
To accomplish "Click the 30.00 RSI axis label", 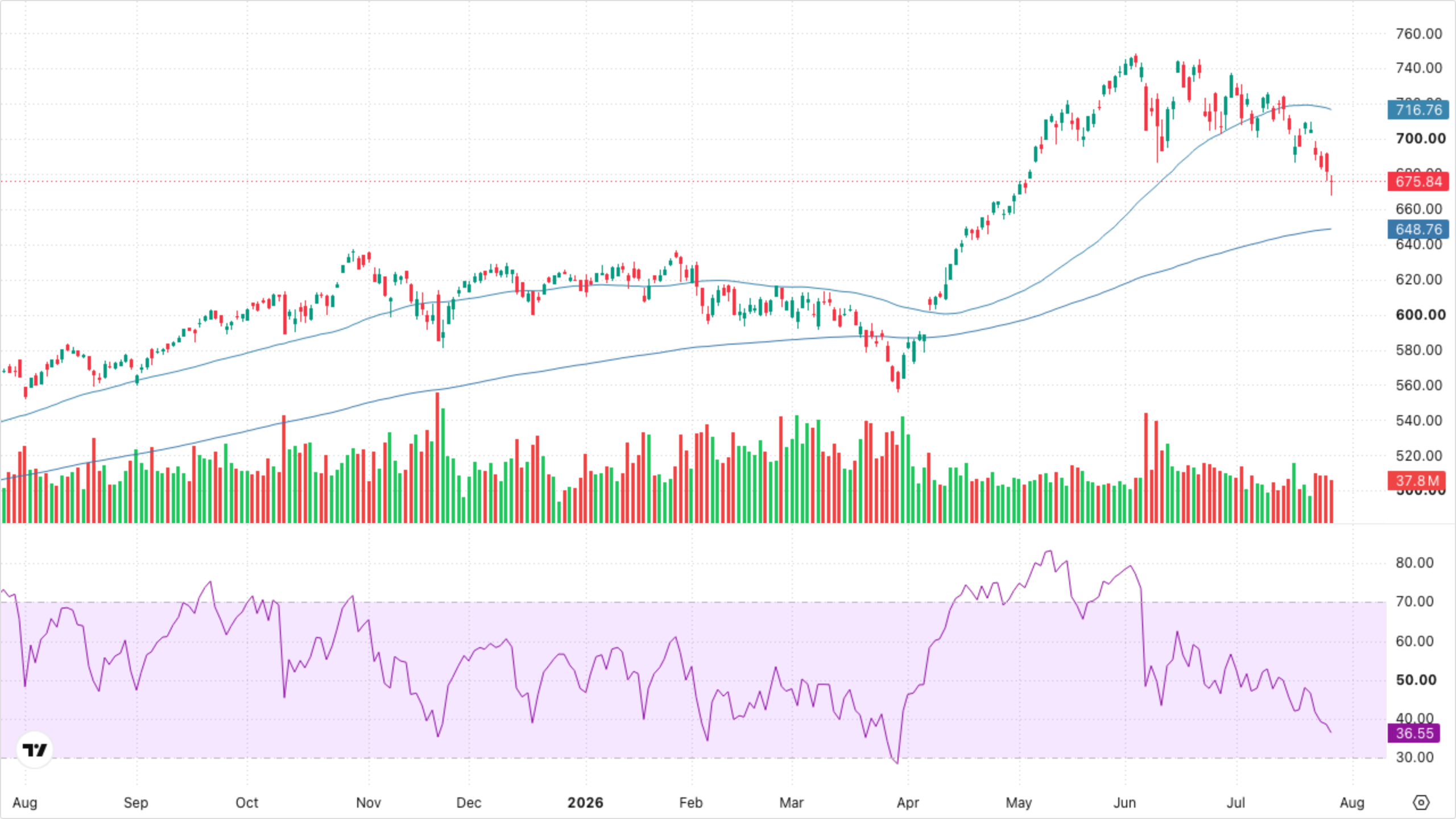I will tap(1414, 757).
